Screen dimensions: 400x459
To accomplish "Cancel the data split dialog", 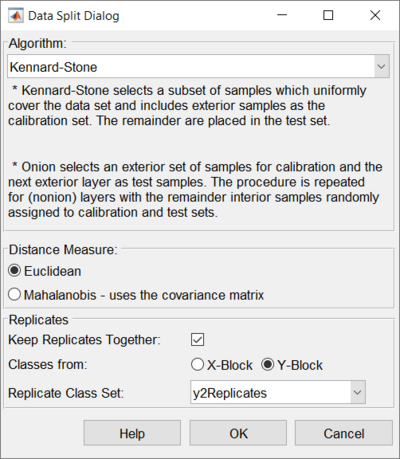I will [344, 433].
